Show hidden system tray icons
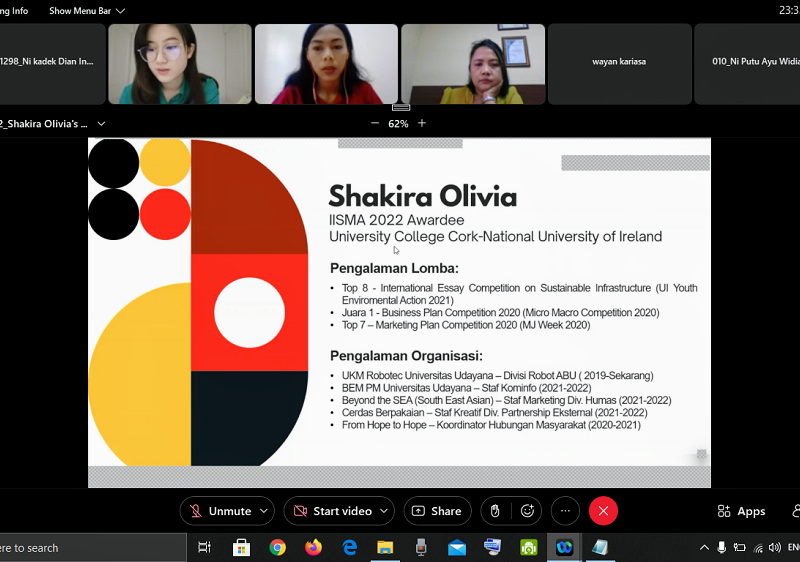This screenshot has height=562, width=800. (x=704, y=548)
